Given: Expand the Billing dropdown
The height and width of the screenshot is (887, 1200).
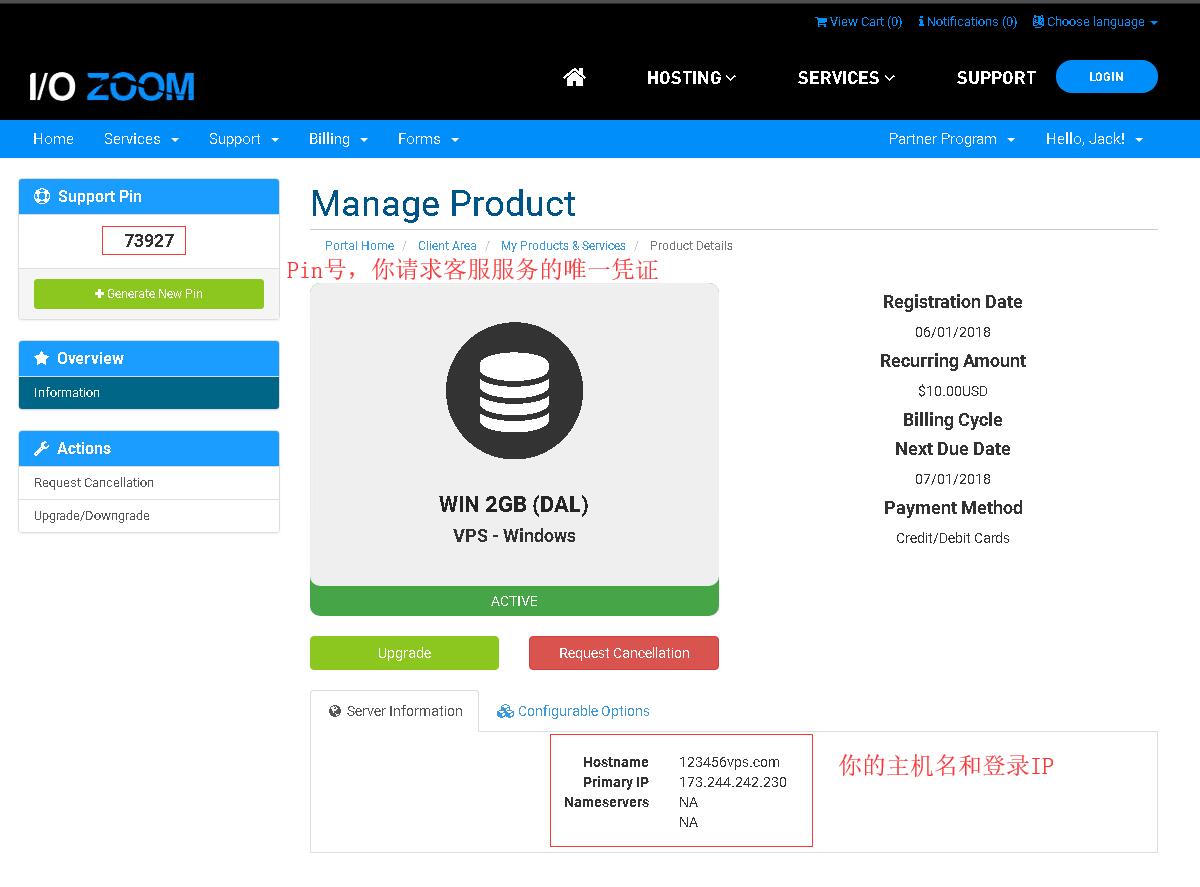Looking at the screenshot, I should tap(338, 139).
